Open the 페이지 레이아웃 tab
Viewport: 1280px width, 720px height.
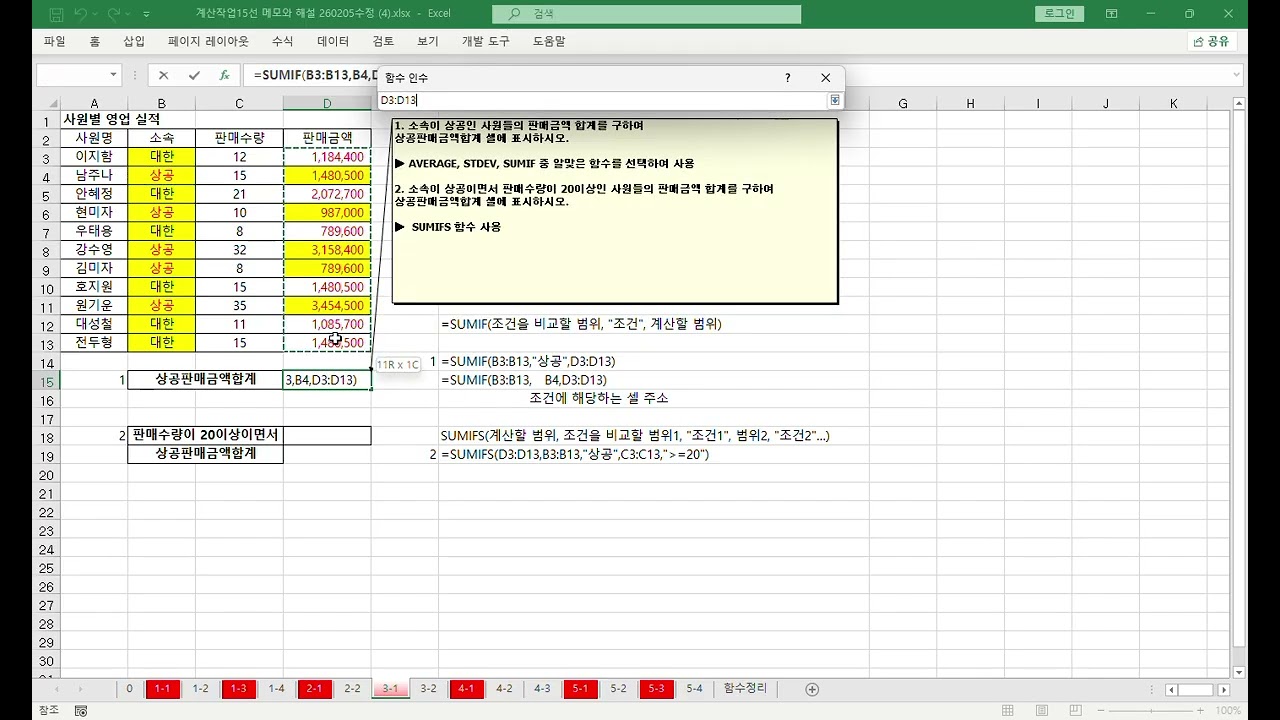[x=208, y=42]
